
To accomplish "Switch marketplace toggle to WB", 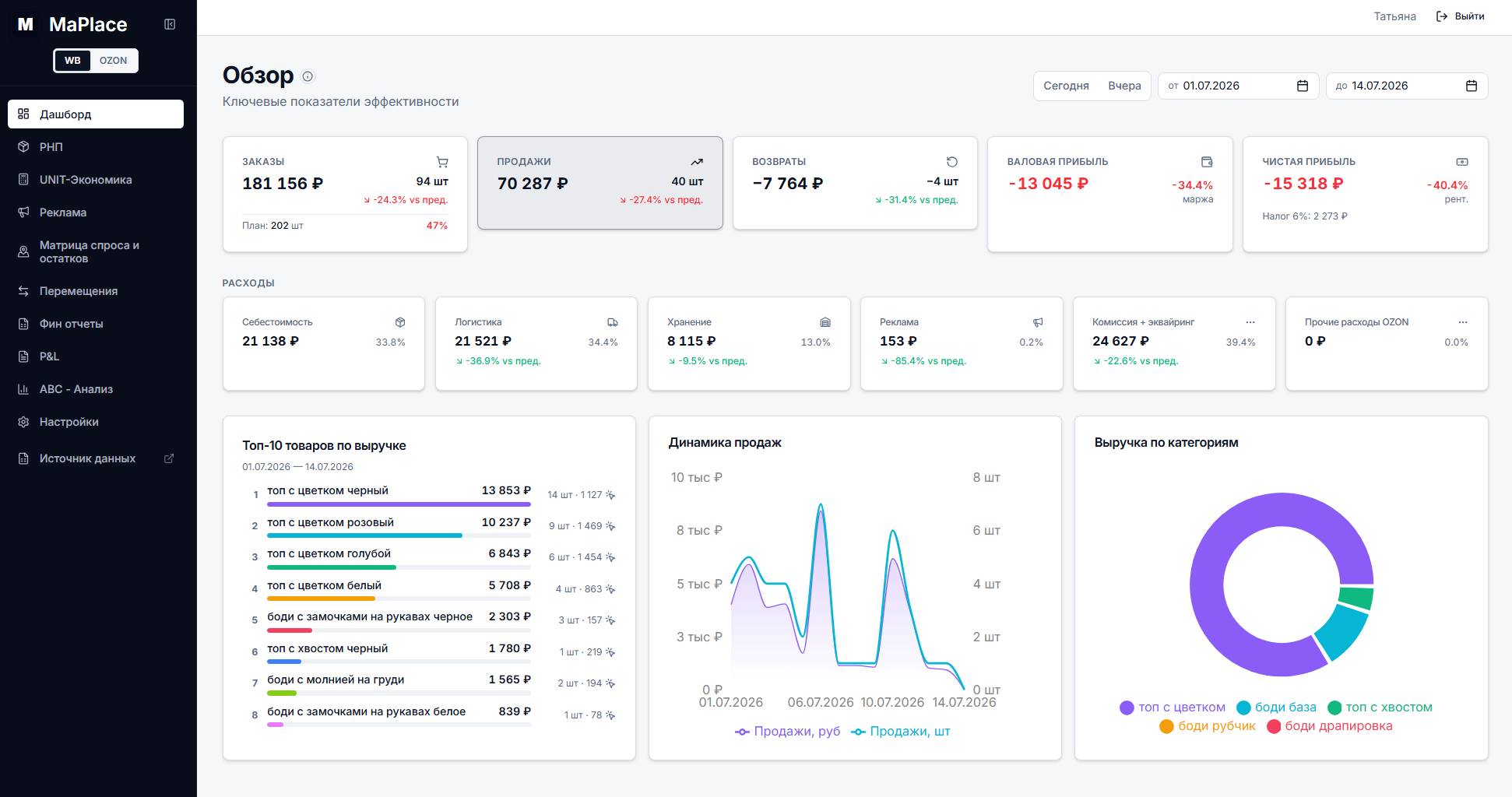I will coord(72,61).
